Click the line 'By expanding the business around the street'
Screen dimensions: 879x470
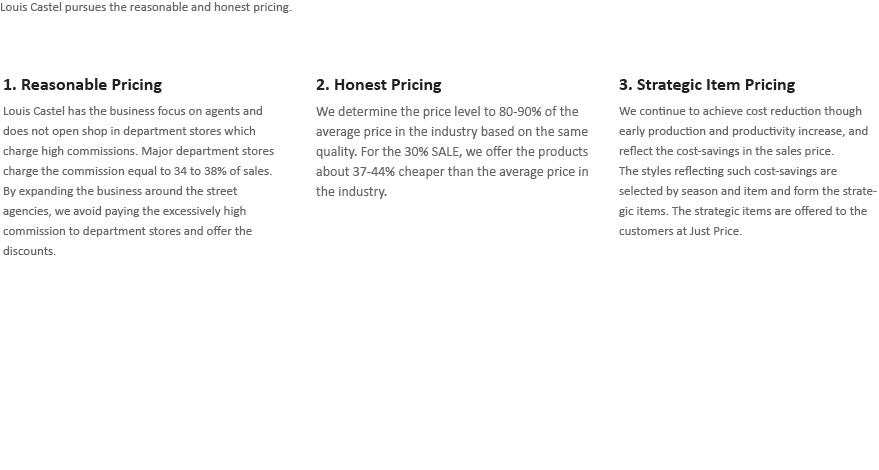[x=120, y=191]
